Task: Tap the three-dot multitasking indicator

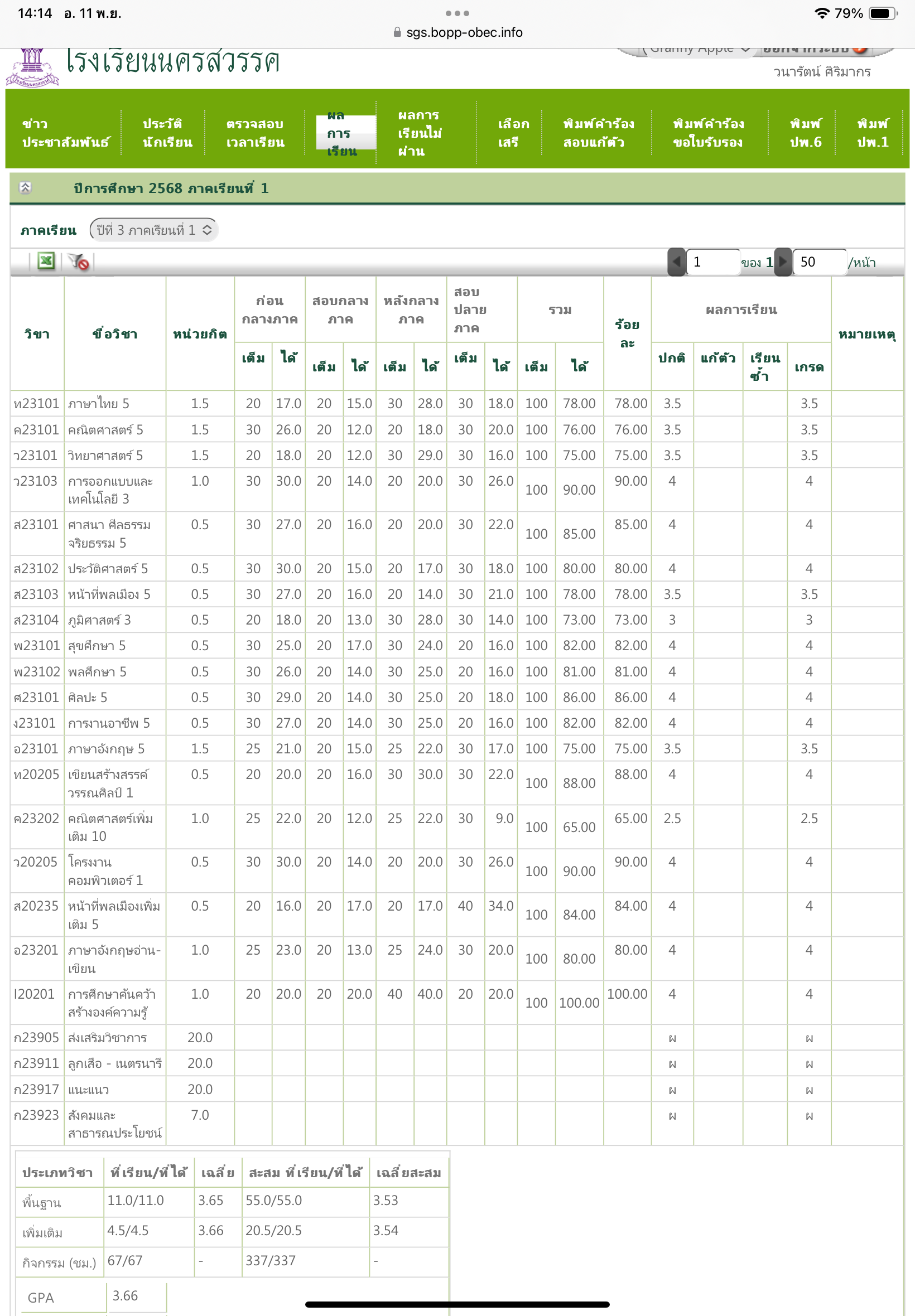Action: tap(457, 13)
